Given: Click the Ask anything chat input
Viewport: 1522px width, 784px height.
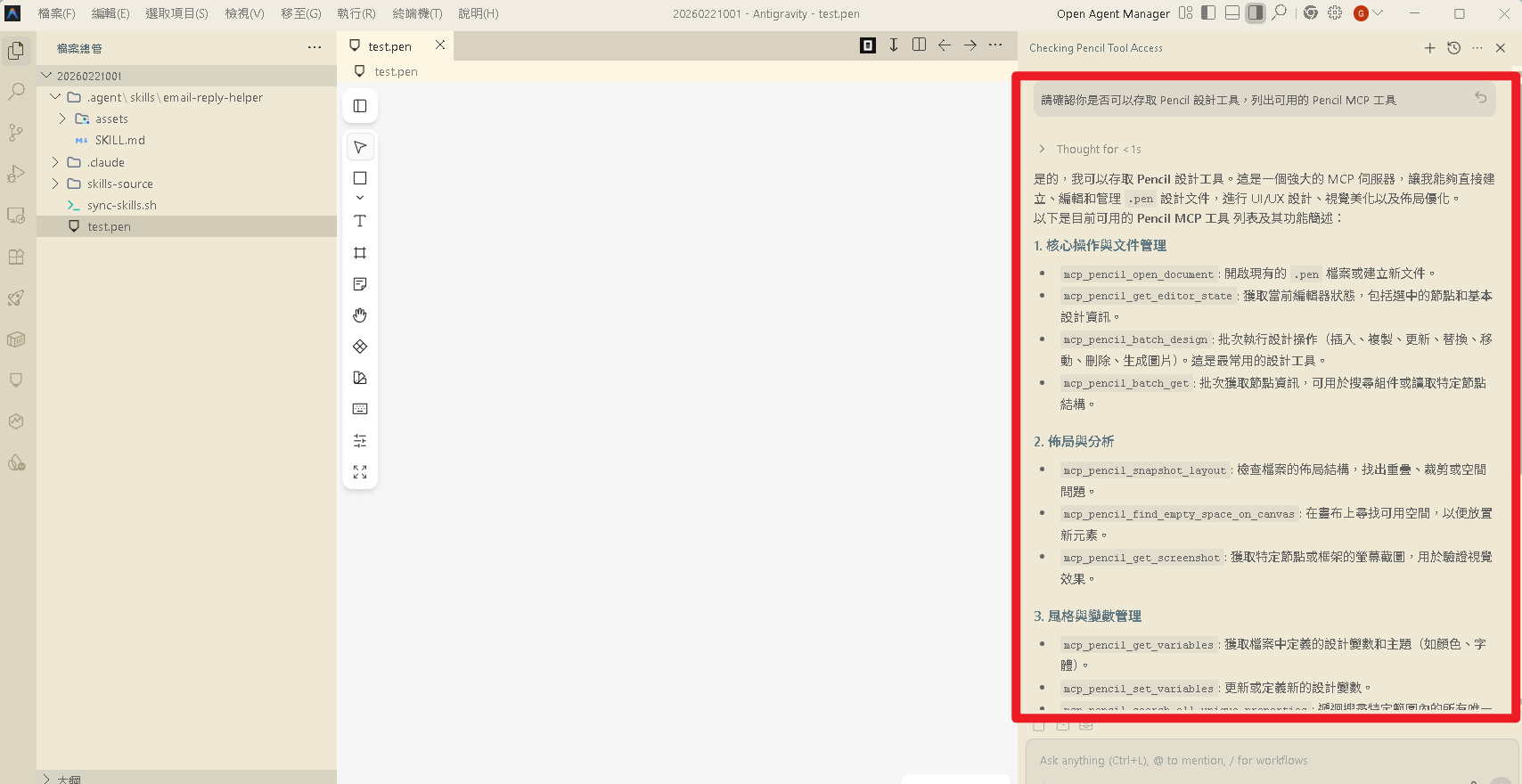Looking at the screenshot, I should click(1248, 760).
